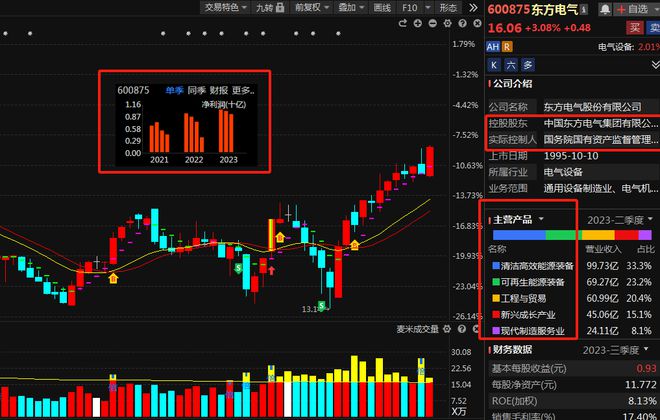This screenshot has height=420, width=660.
Task: Click the 每股净资产(元) 11.772 row
Action: [574, 385]
